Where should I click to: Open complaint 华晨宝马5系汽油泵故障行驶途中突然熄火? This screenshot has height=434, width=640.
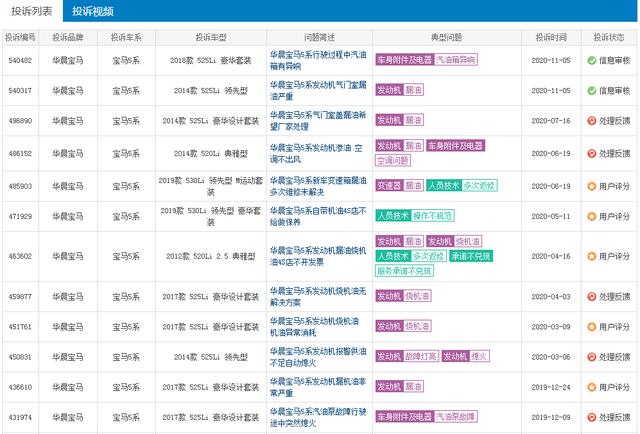tap(318, 417)
